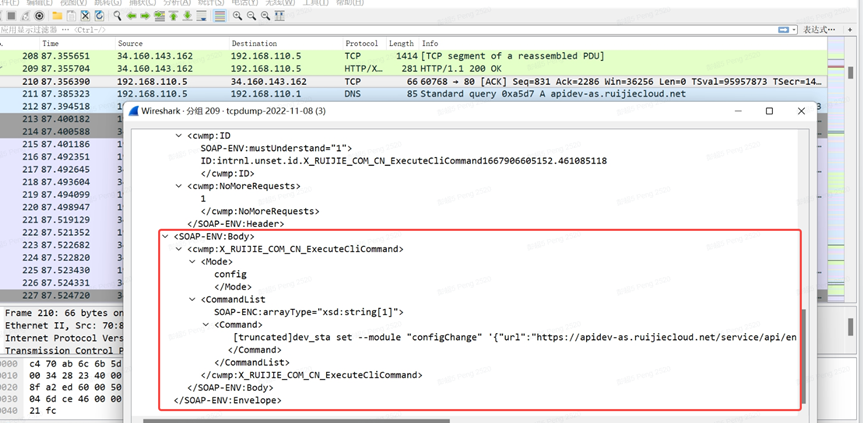Screen dimensions: 863x423
Task: Open the 表达式 filter expression builder
Action: coord(820,29)
